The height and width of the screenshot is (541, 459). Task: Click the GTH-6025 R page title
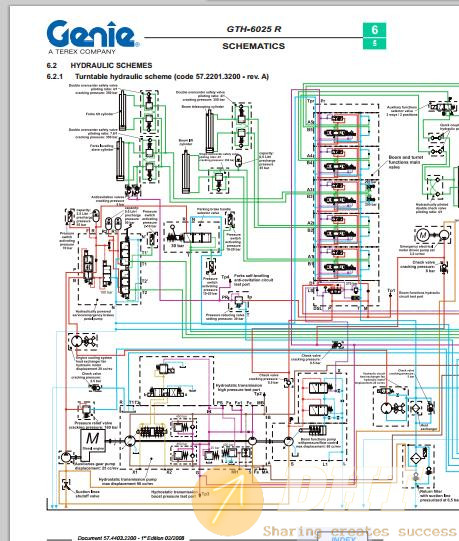point(254,29)
